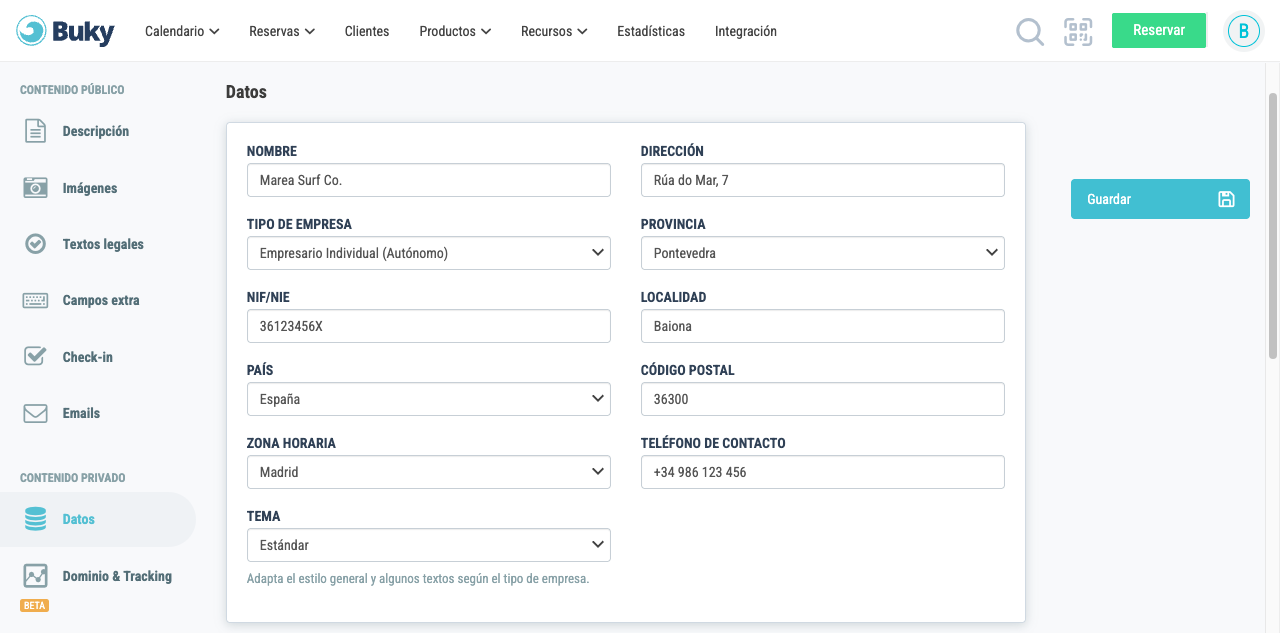Click the Textos legales checkmark icon
Screen dimensions: 1280x633
pos(36,244)
